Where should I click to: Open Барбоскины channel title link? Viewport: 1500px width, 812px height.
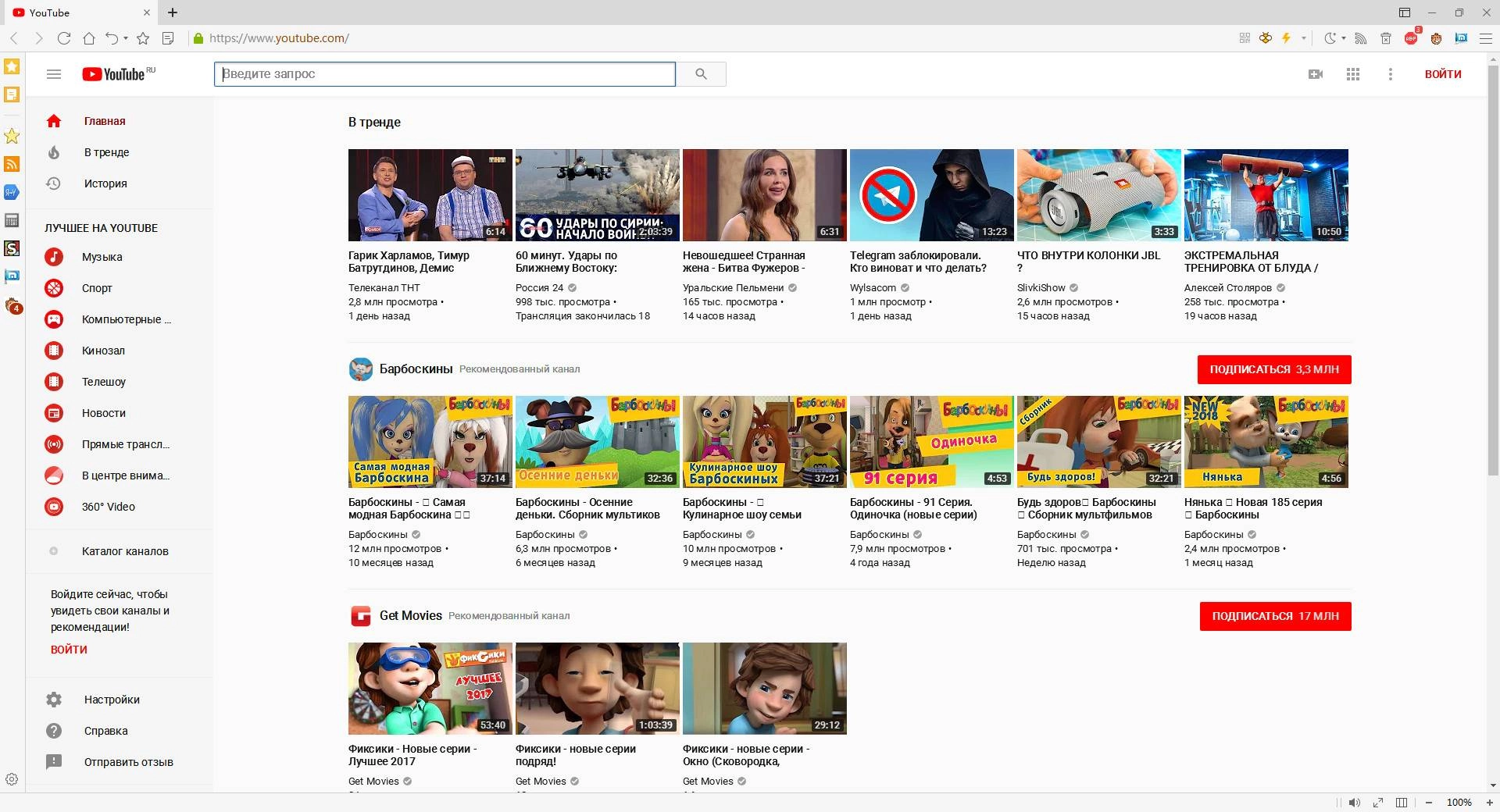pyautogui.click(x=416, y=369)
